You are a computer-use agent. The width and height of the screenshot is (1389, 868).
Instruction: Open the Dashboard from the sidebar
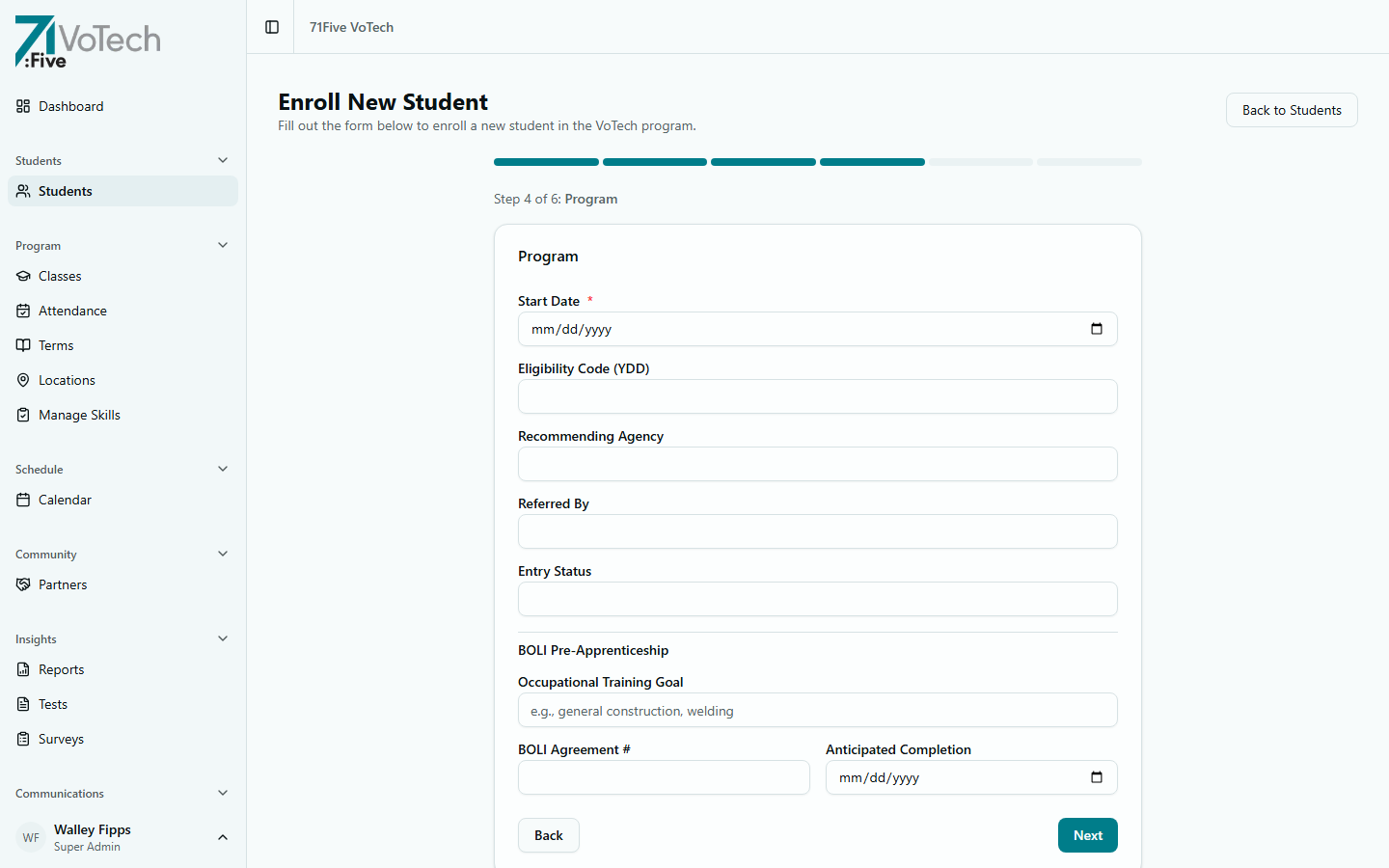[x=70, y=106]
